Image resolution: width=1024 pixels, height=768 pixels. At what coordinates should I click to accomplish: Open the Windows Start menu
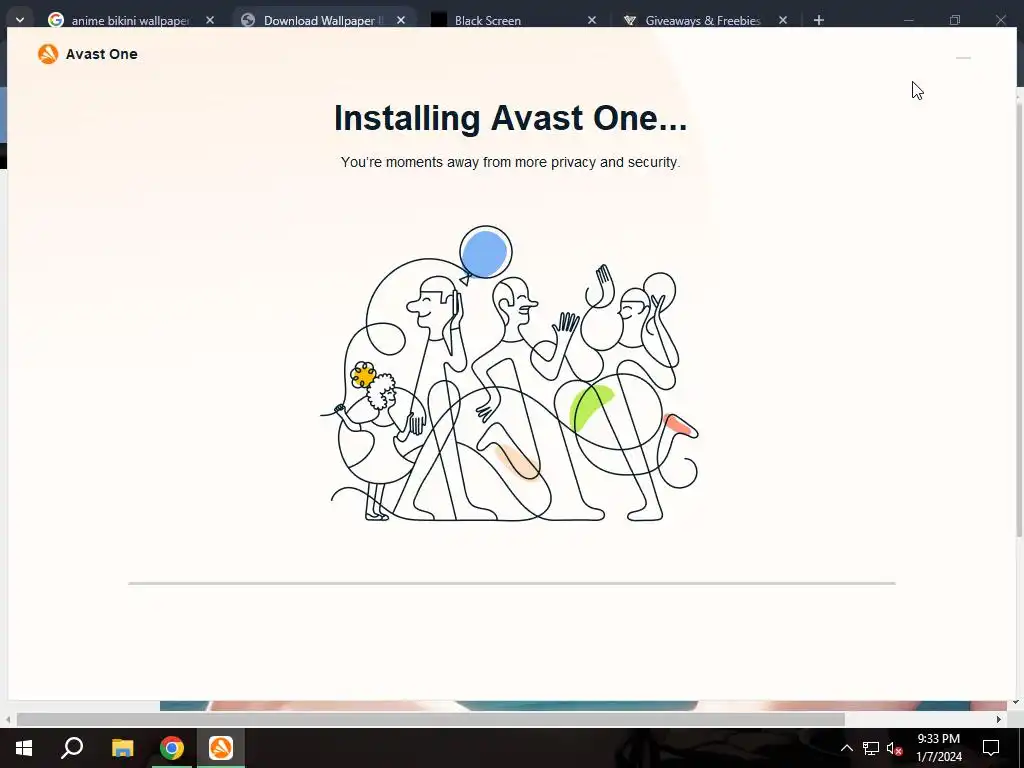pyautogui.click(x=24, y=748)
